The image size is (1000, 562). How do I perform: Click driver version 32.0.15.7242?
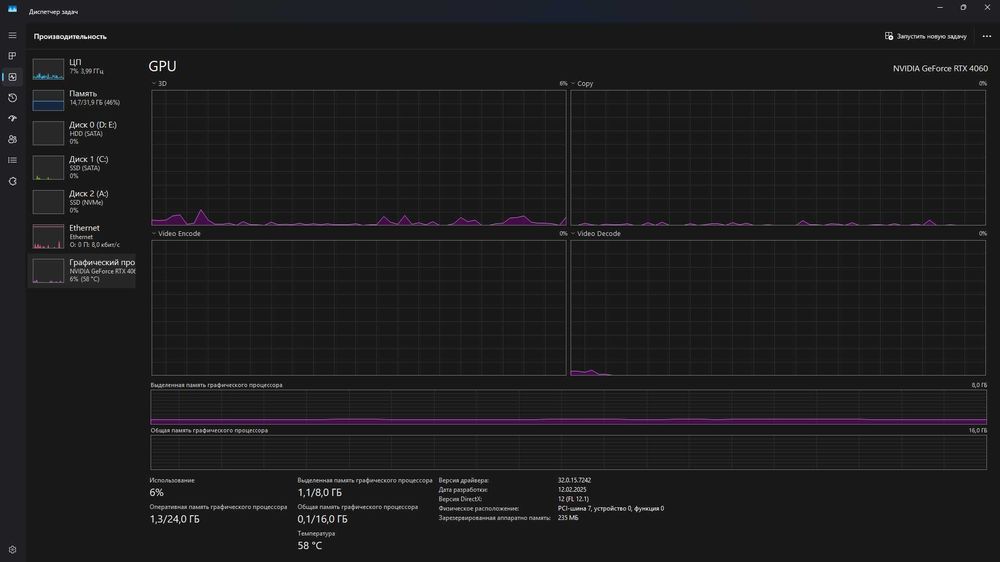click(575, 480)
